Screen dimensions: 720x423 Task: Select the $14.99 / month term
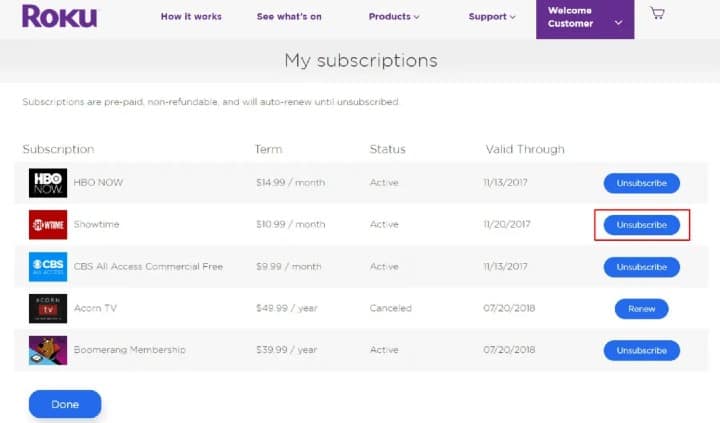coord(291,182)
